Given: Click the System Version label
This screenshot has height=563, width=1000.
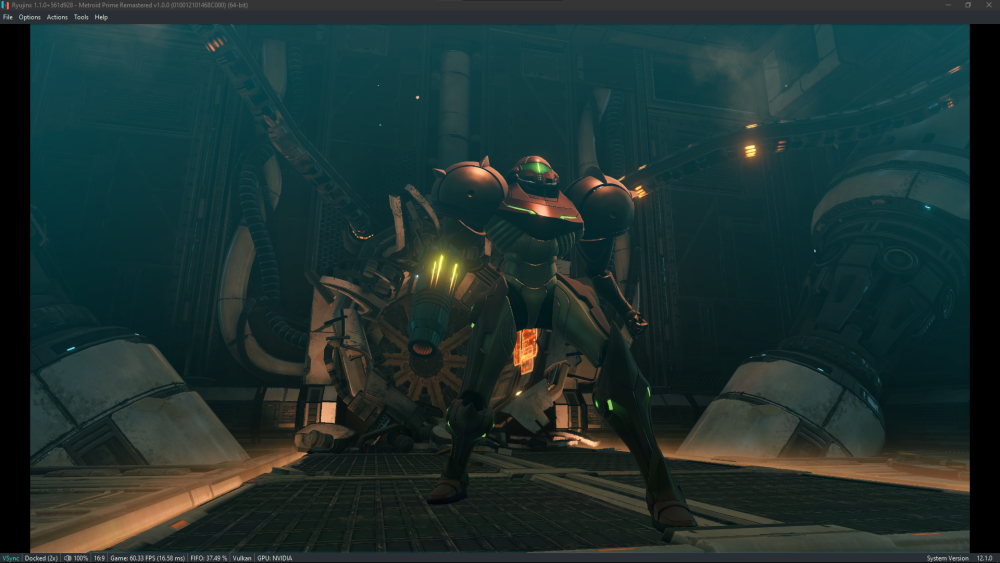Looking at the screenshot, I should [x=947, y=558].
